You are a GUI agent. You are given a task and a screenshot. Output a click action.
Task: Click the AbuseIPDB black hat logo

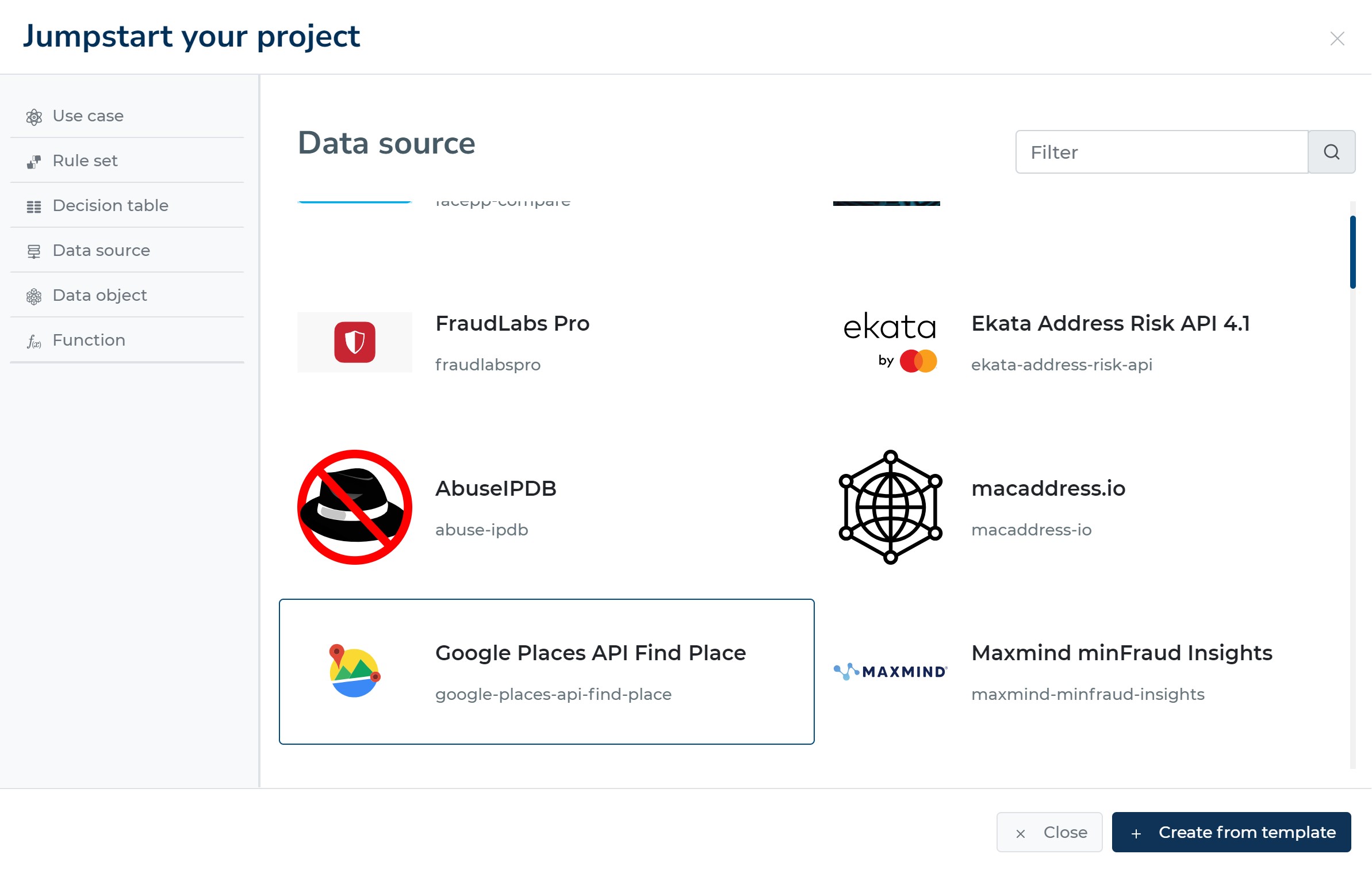[x=355, y=507]
